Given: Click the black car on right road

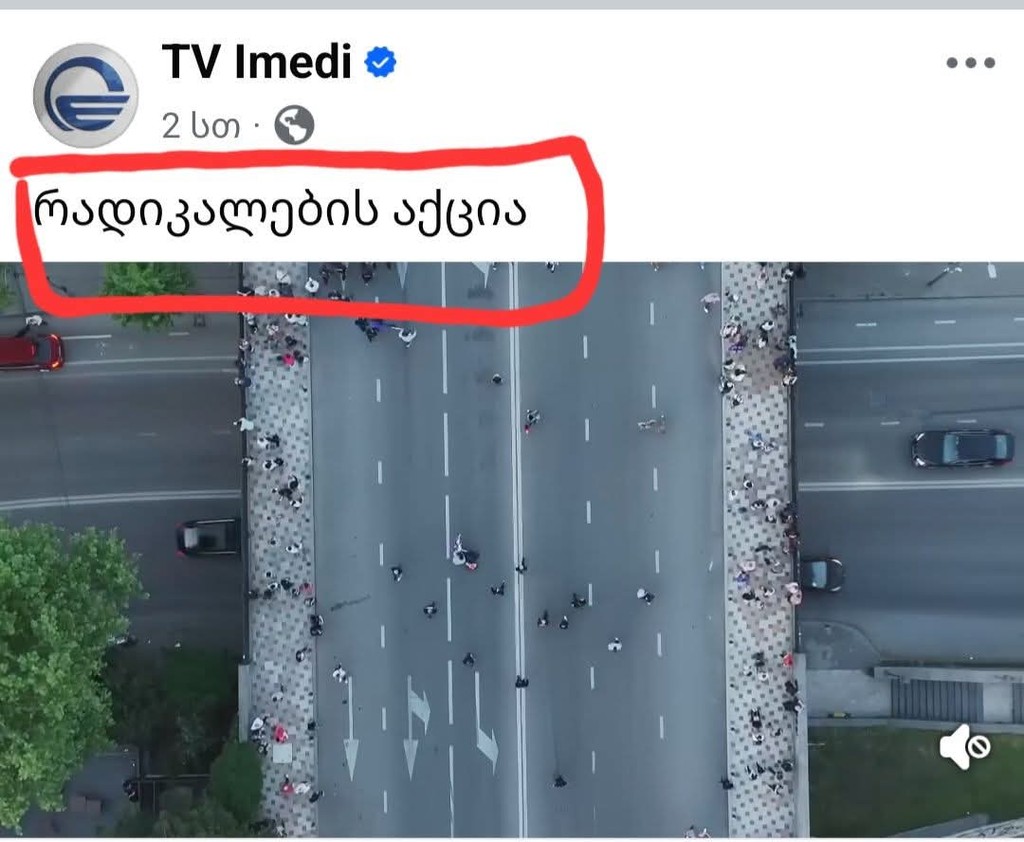Looking at the screenshot, I should point(963,448).
